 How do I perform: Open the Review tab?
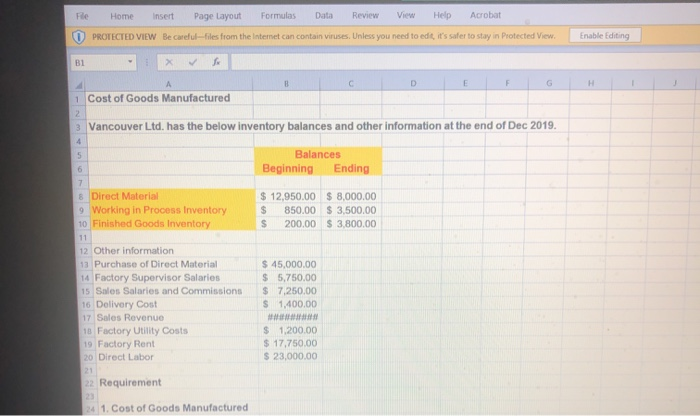coord(365,15)
